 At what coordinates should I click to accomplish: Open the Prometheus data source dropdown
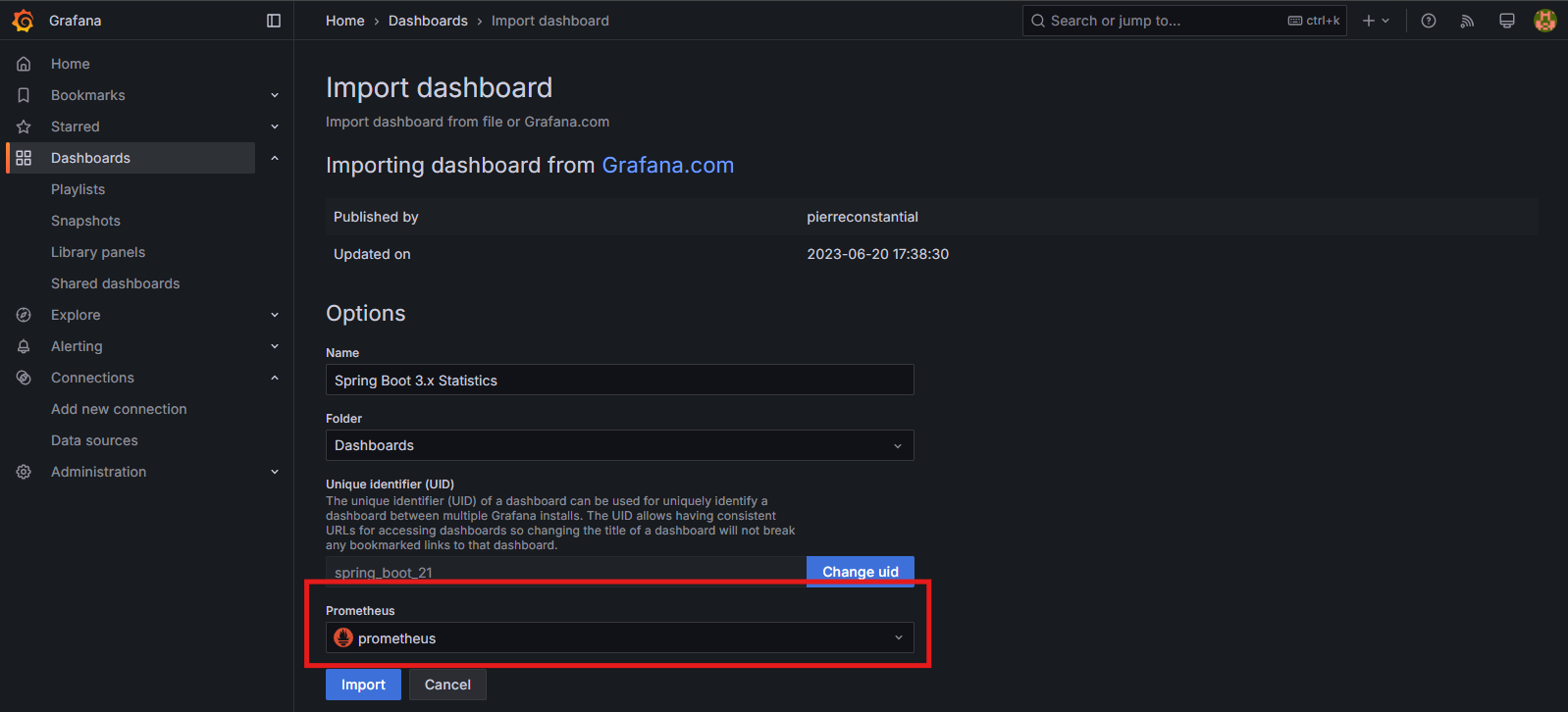coord(620,637)
